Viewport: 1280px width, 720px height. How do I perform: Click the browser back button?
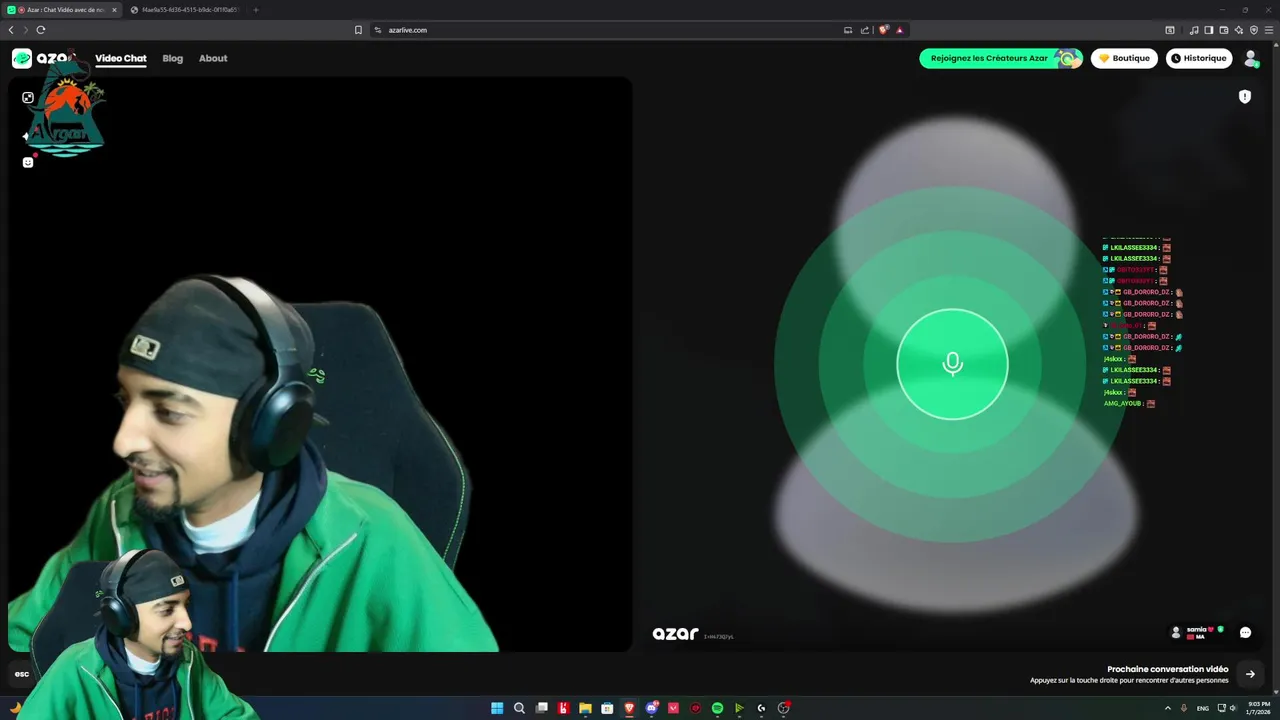click(x=11, y=30)
